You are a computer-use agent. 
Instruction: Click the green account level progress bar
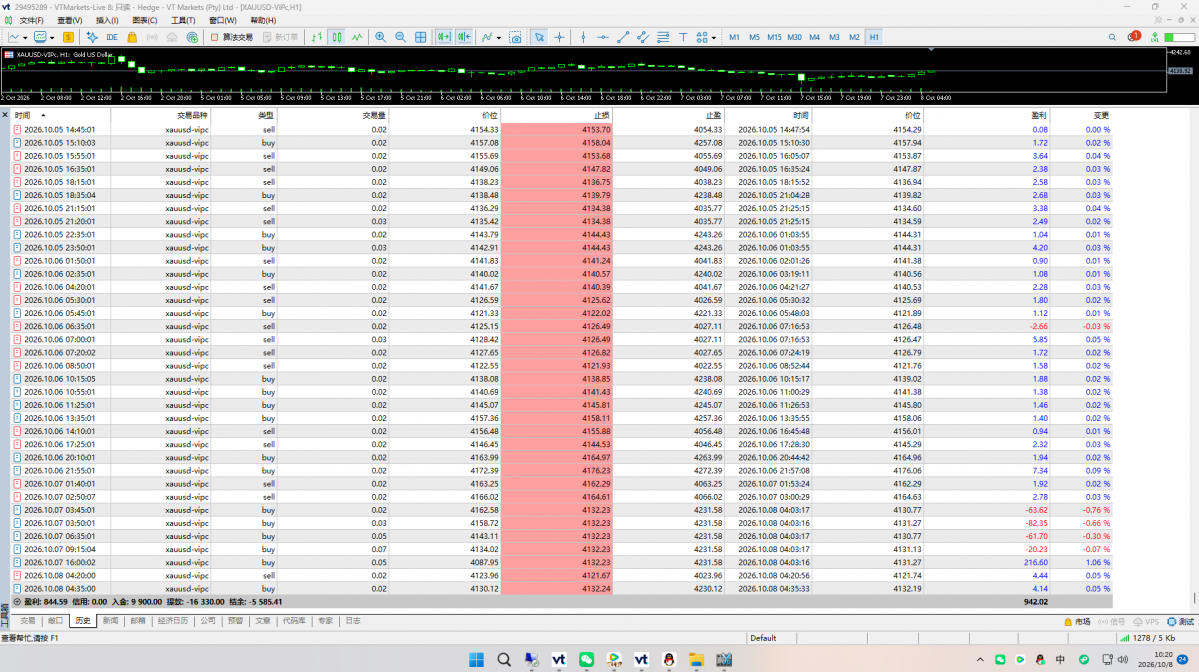1179,37
